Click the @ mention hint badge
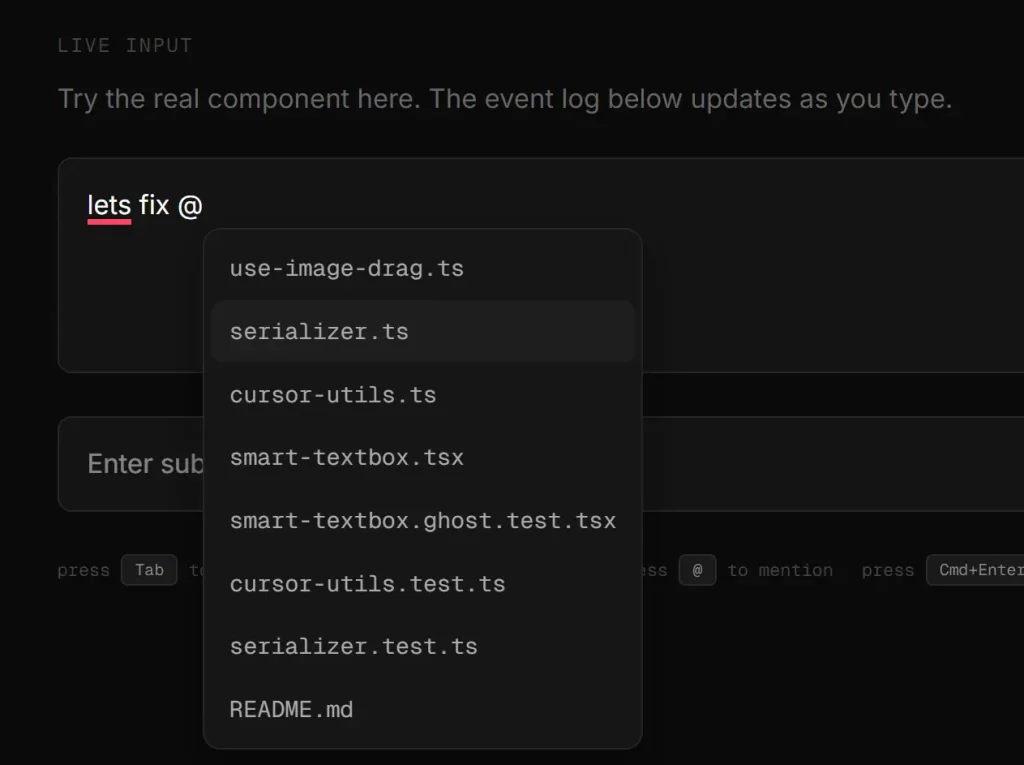Screen dimensions: 1024x765 click(697, 570)
